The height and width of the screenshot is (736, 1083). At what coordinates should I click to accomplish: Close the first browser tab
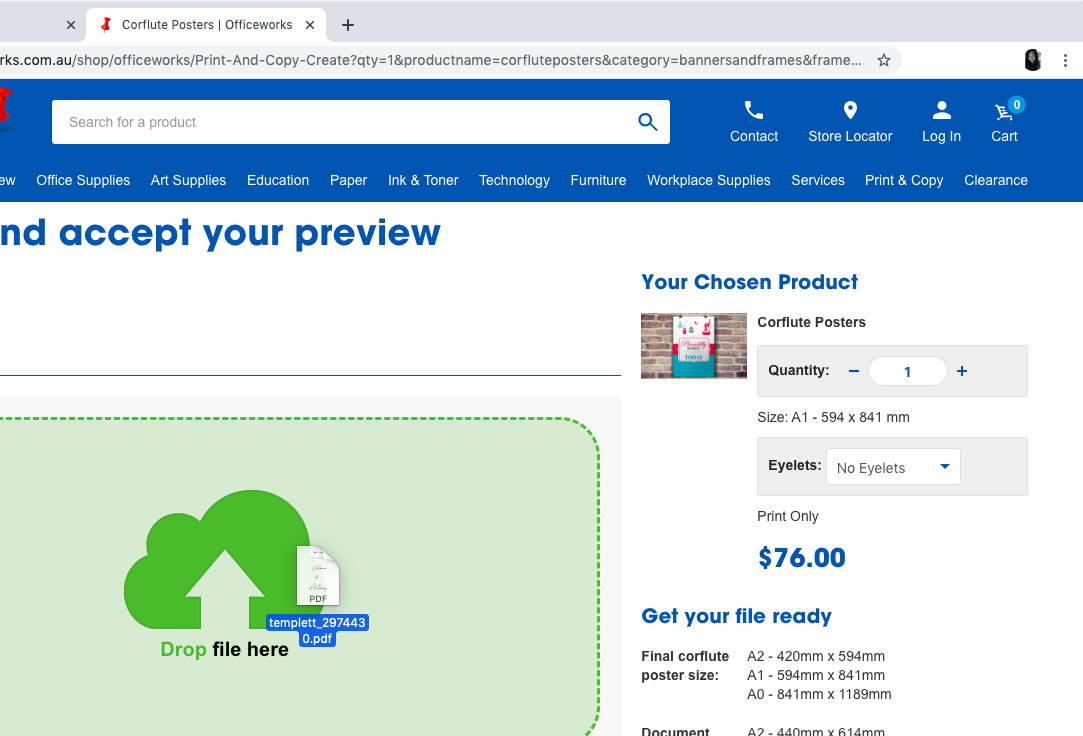pyautogui.click(x=70, y=25)
